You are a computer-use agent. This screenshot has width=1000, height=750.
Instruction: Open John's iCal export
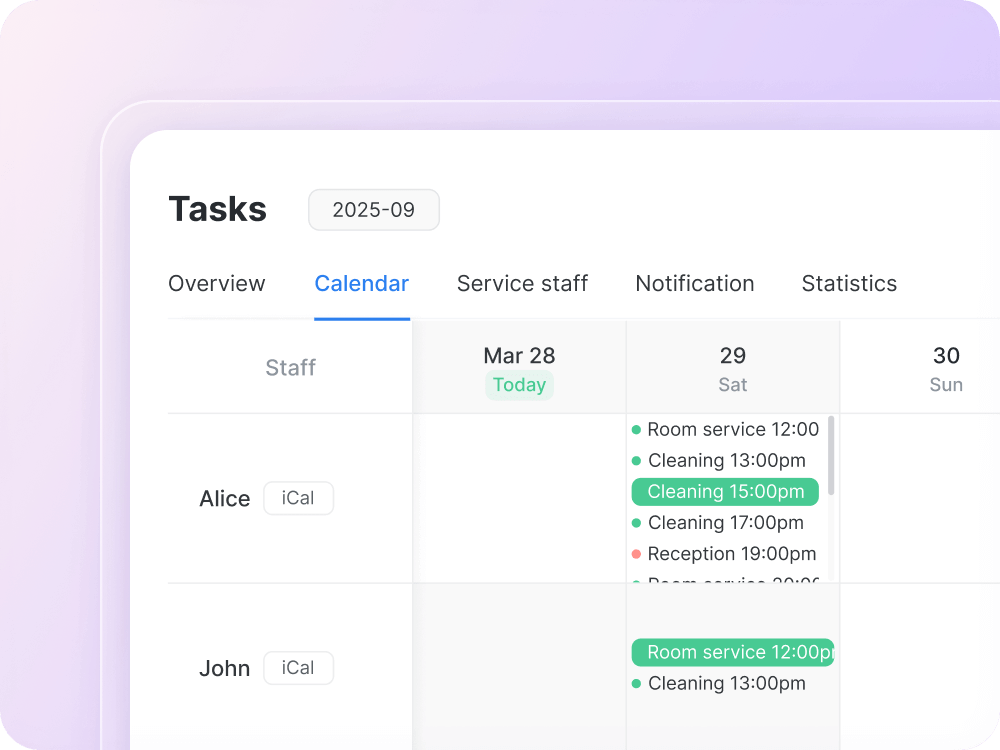pos(298,668)
